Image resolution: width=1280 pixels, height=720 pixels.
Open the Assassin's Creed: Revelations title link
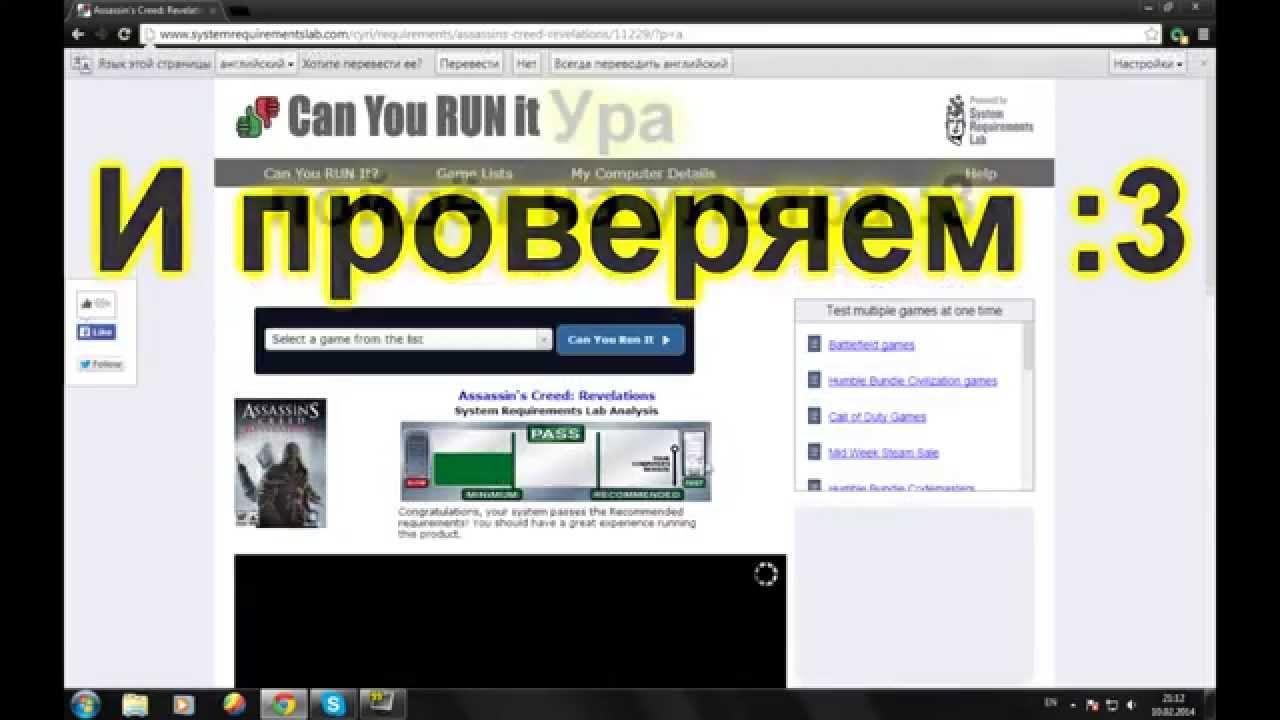[556, 395]
